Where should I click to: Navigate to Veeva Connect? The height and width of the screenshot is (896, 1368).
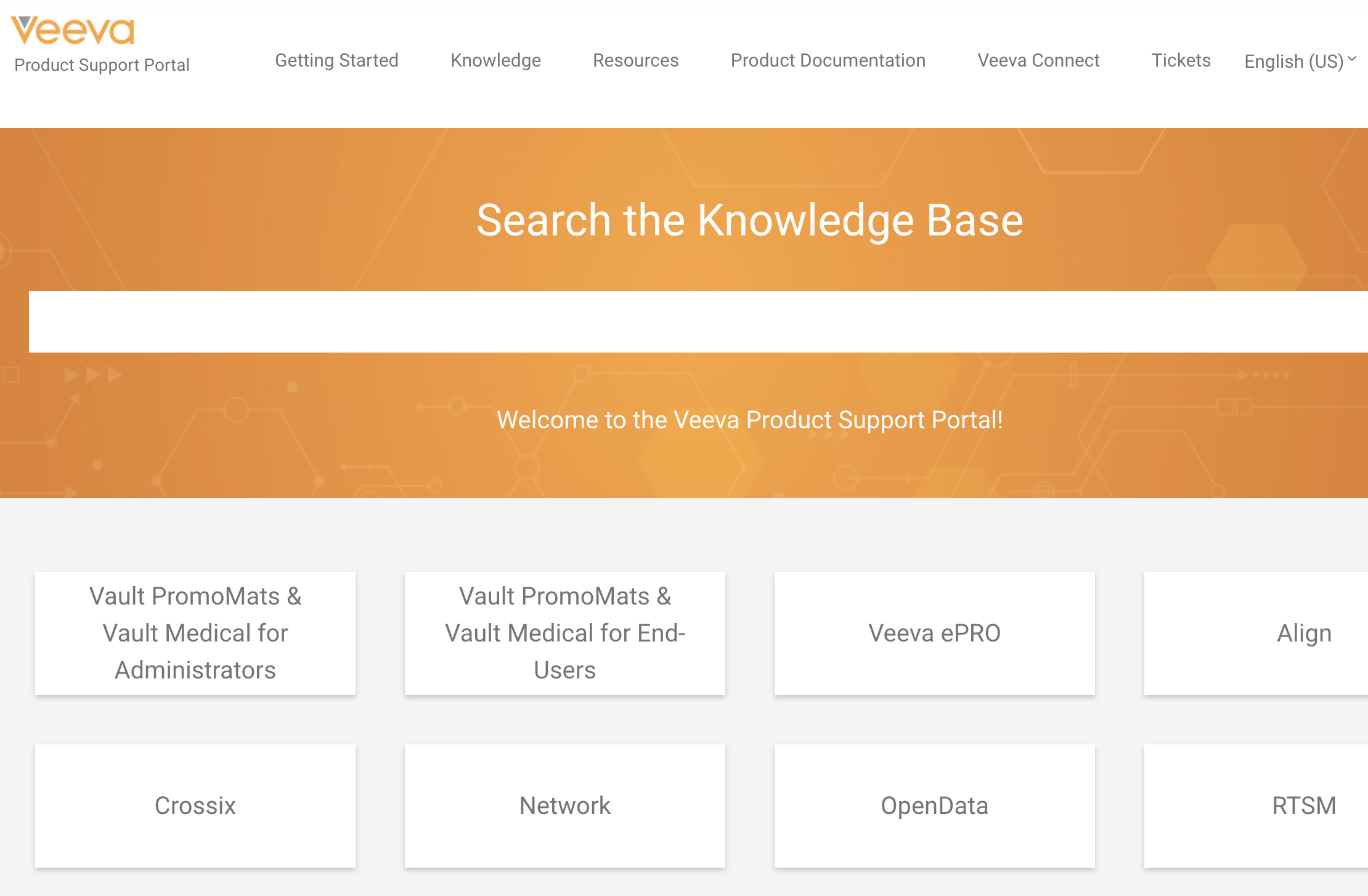coord(1038,60)
